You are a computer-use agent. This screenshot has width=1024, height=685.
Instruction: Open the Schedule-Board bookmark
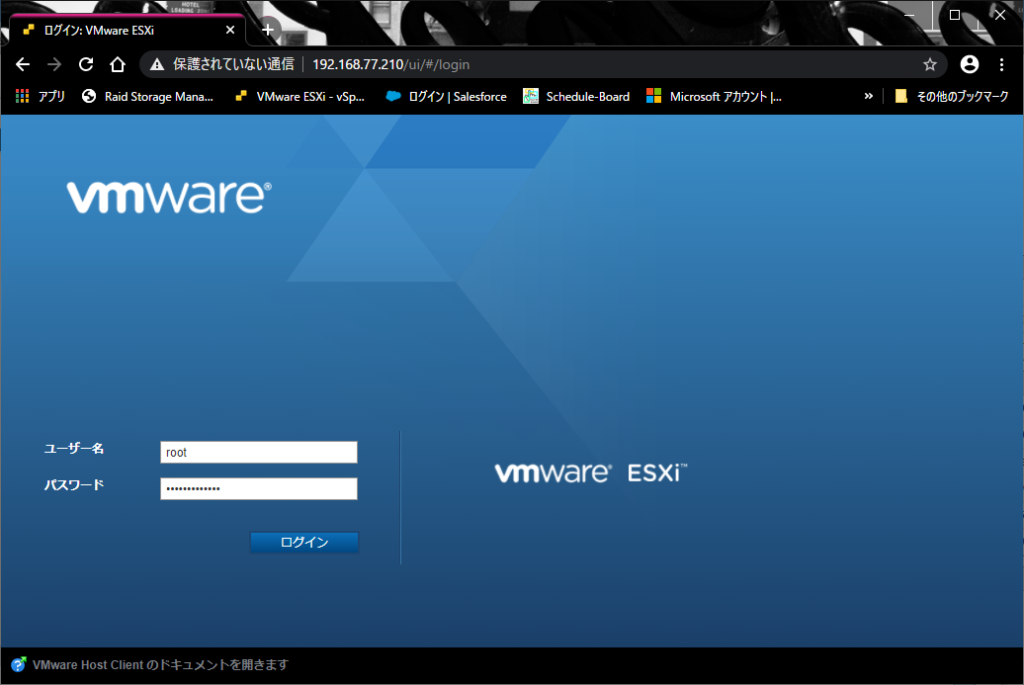tap(577, 97)
